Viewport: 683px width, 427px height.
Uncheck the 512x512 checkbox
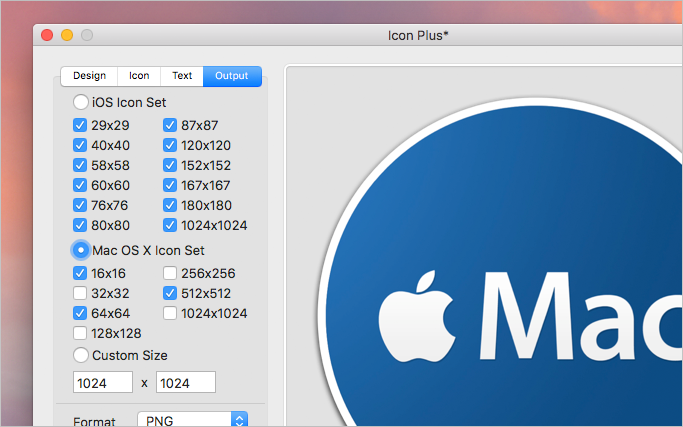(x=170, y=293)
